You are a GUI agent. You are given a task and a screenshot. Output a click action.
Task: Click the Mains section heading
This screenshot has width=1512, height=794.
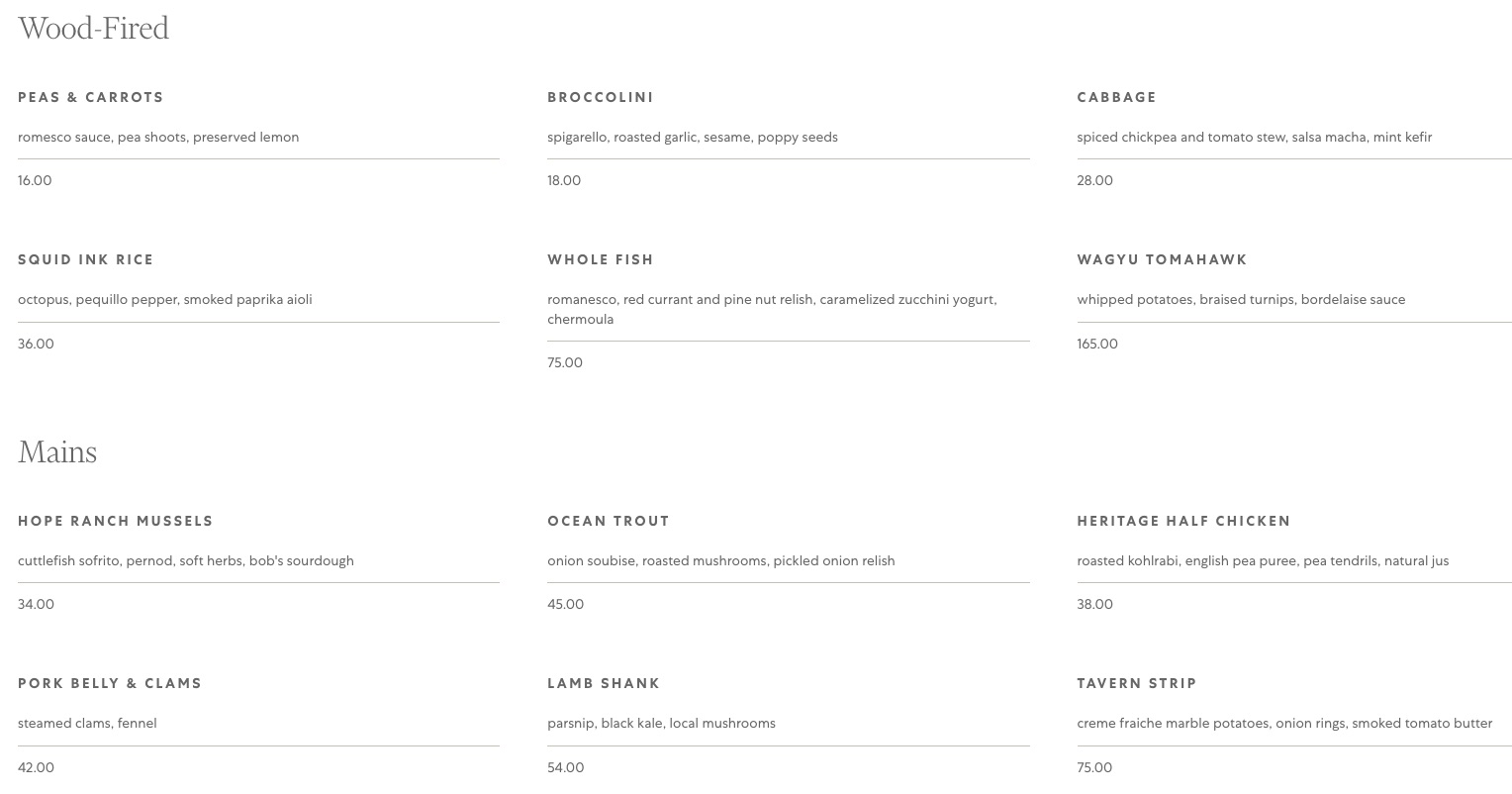(x=57, y=452)
